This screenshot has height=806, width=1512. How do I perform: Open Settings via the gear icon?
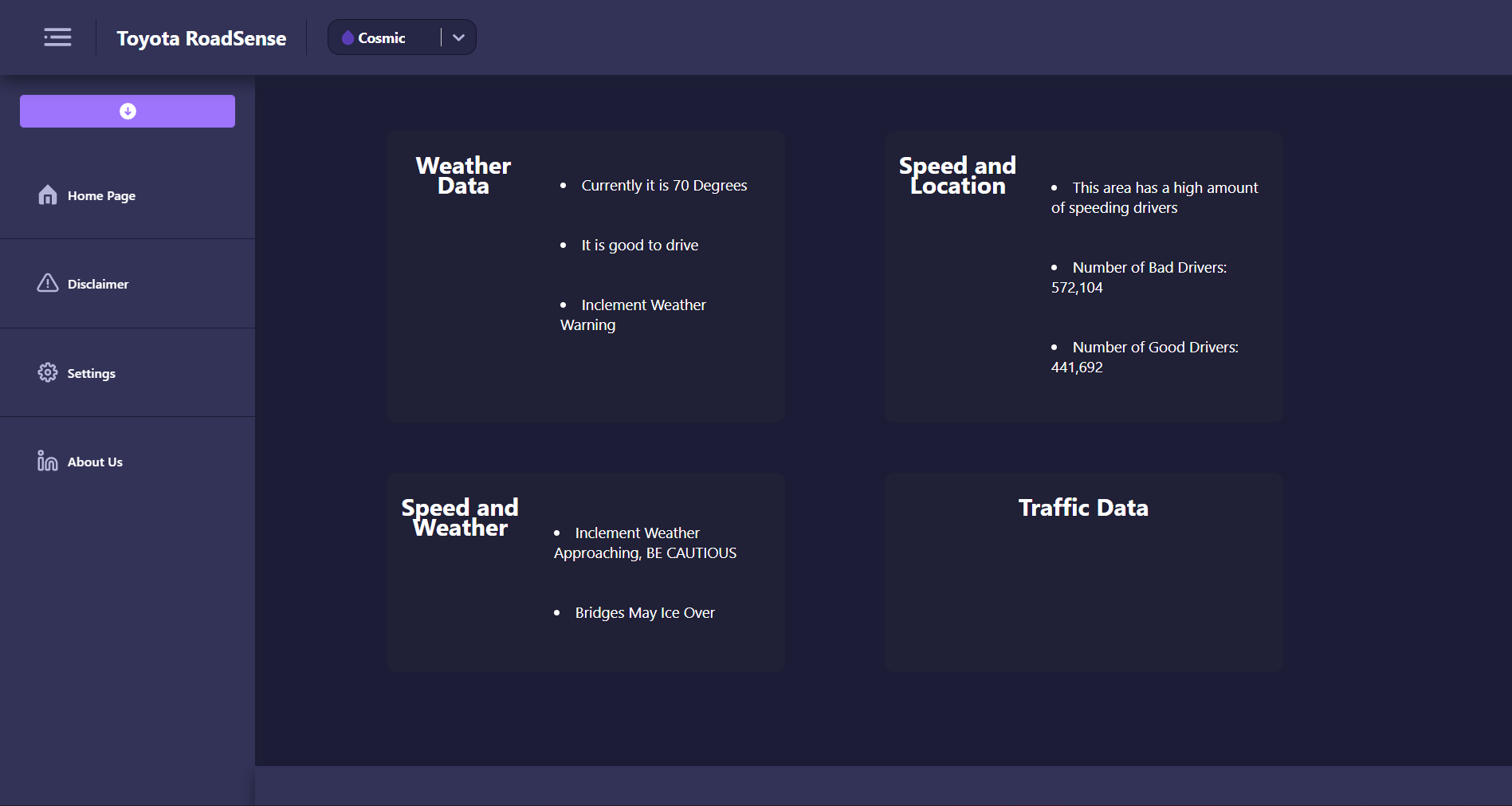(x=47, y=372)
